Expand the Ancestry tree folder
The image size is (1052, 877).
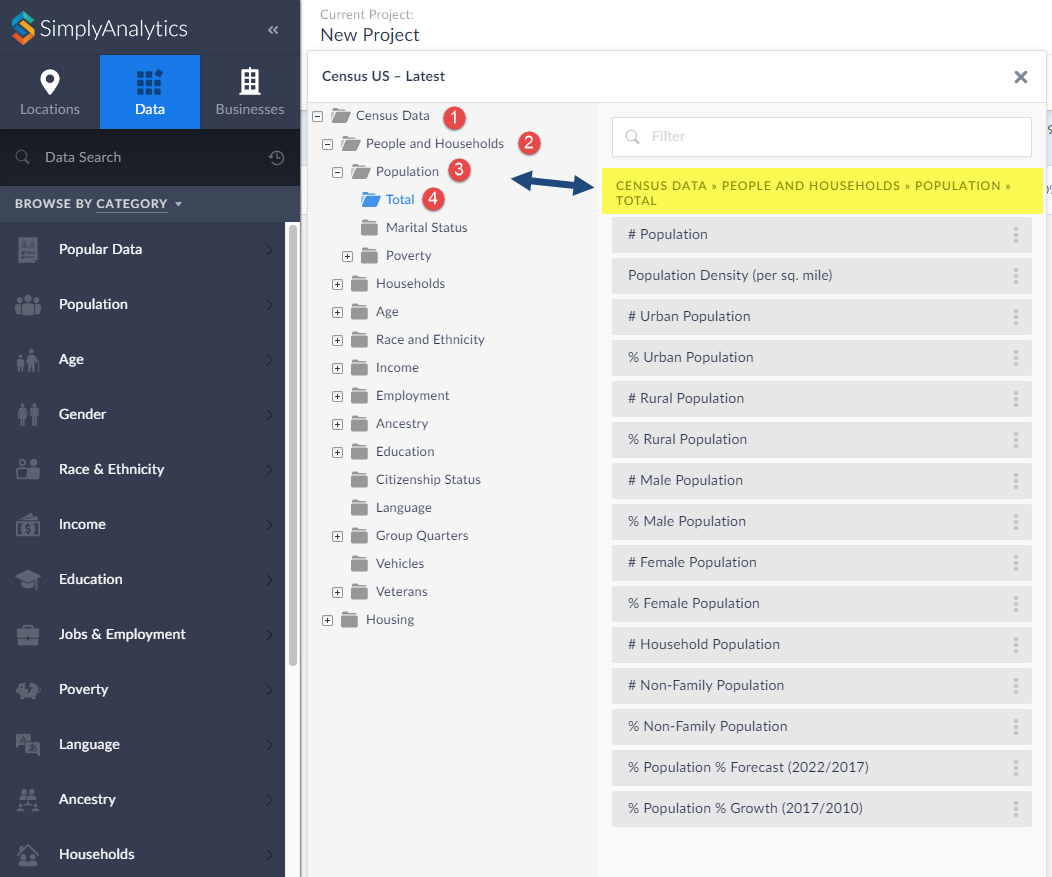(337, 425)
